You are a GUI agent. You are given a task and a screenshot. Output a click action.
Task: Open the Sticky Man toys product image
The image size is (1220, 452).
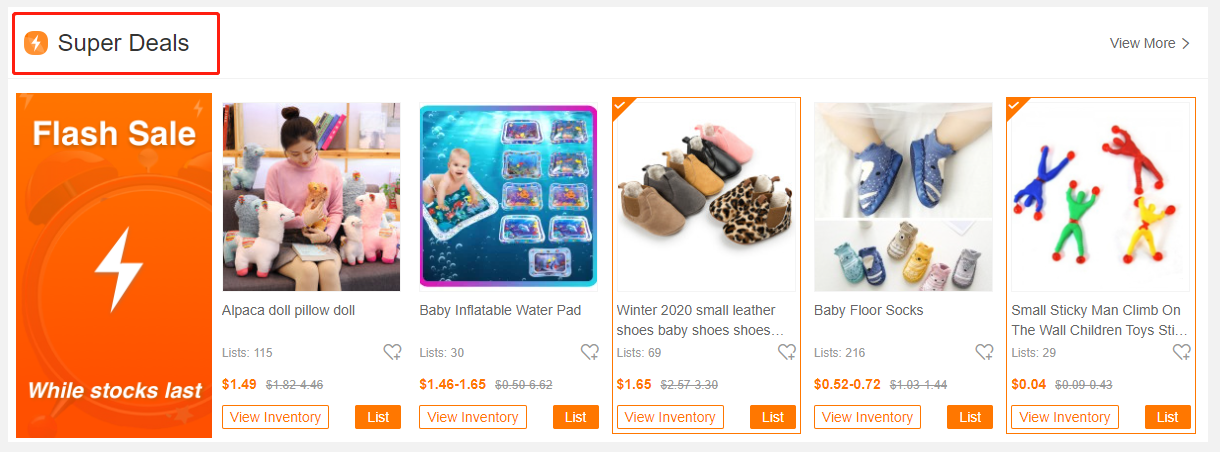coord(1101,196)
